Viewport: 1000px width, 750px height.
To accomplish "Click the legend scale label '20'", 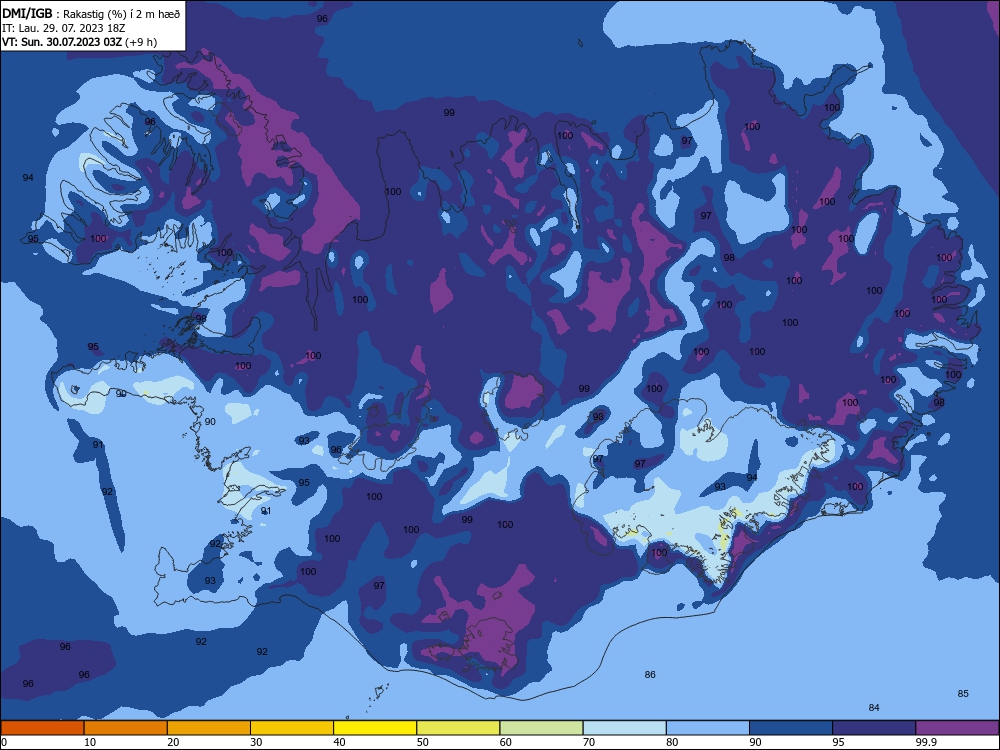I will [x=173, y=742].
